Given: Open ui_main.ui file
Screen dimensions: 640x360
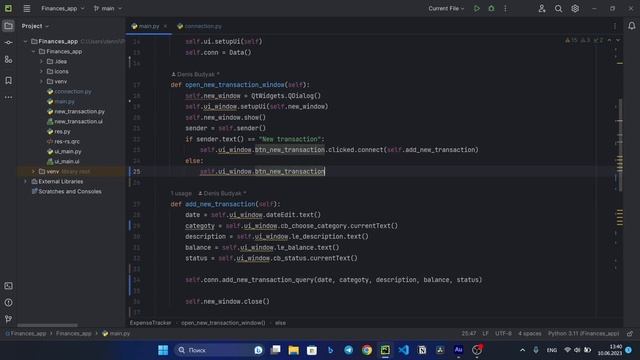Looking at the screenshot, I should 67,161.
